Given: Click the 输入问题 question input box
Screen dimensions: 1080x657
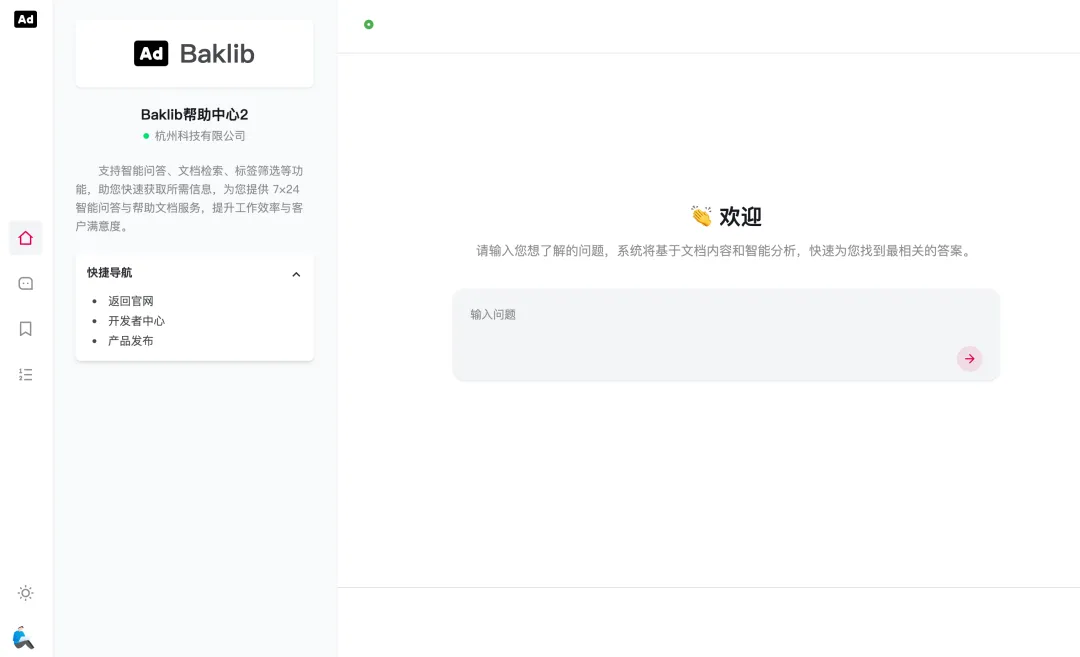Looking at the screenshot, I should (x=726, y=335).
